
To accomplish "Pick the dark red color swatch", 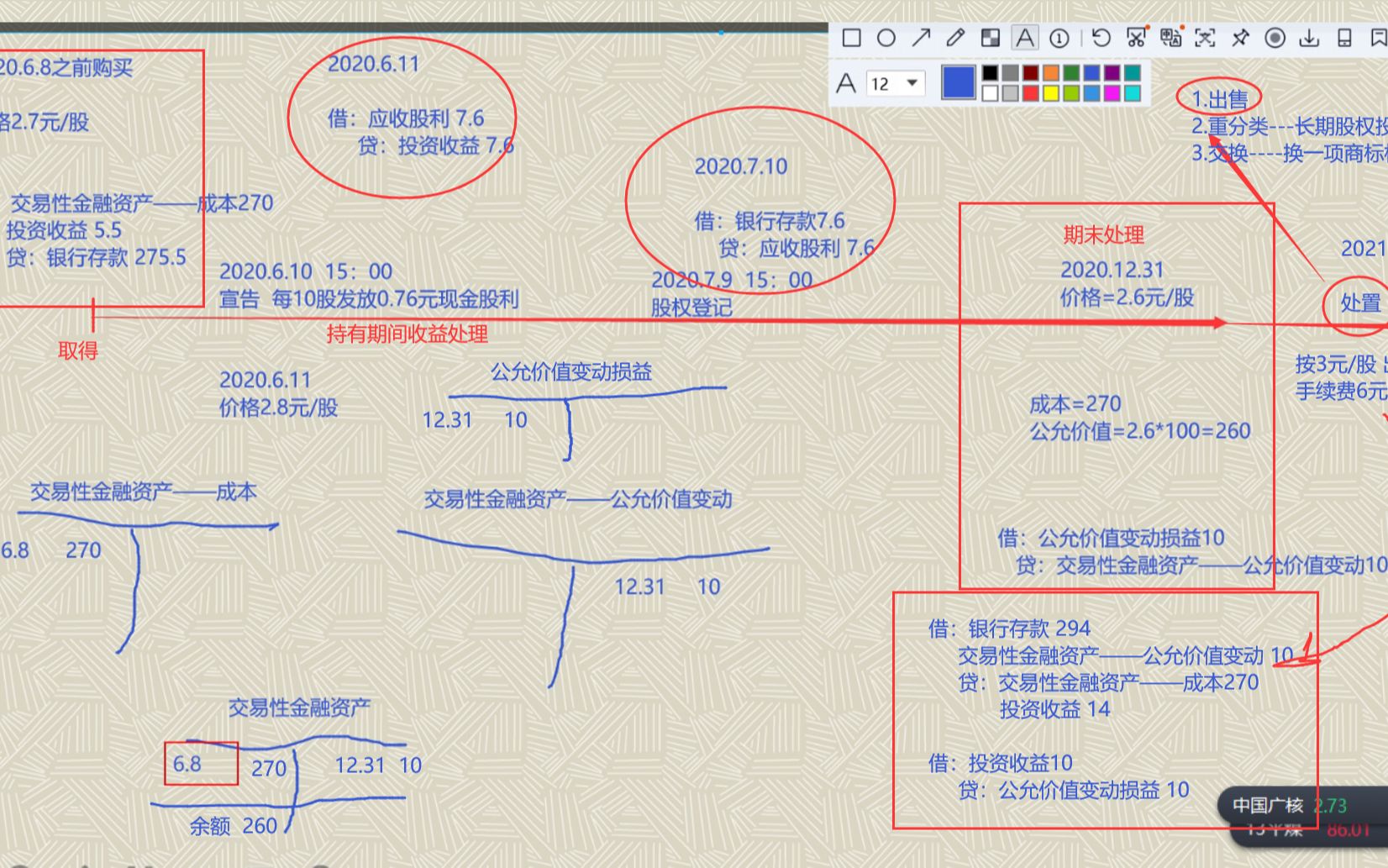I will tap(1031, 73).
